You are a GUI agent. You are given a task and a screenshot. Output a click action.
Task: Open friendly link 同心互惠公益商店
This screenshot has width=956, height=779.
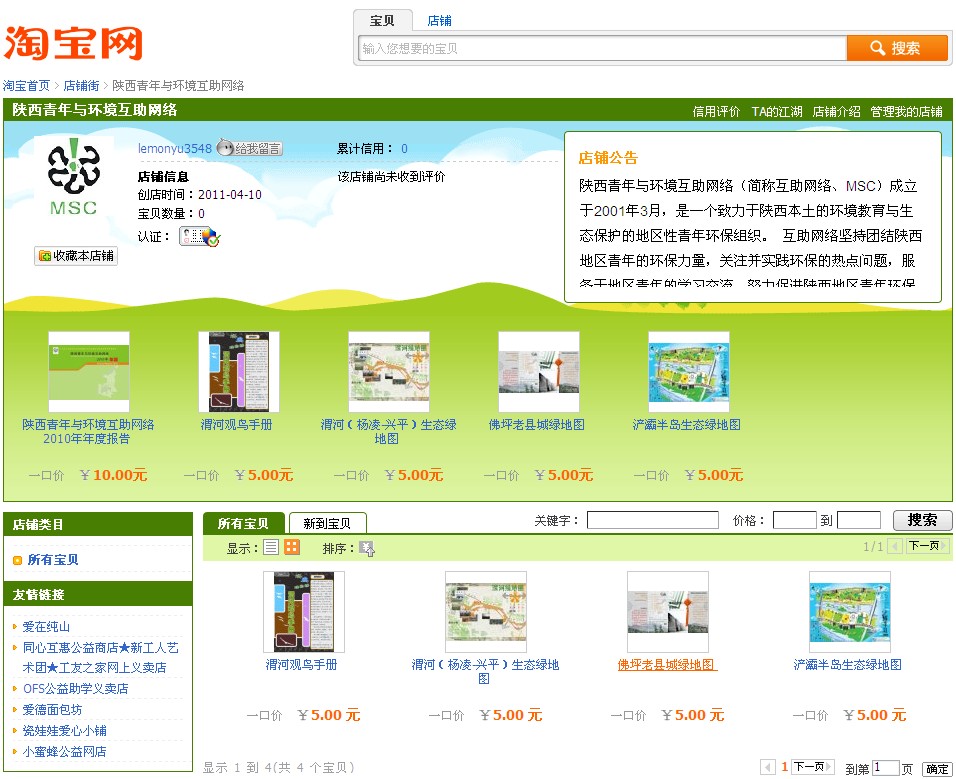pos(101,657)
